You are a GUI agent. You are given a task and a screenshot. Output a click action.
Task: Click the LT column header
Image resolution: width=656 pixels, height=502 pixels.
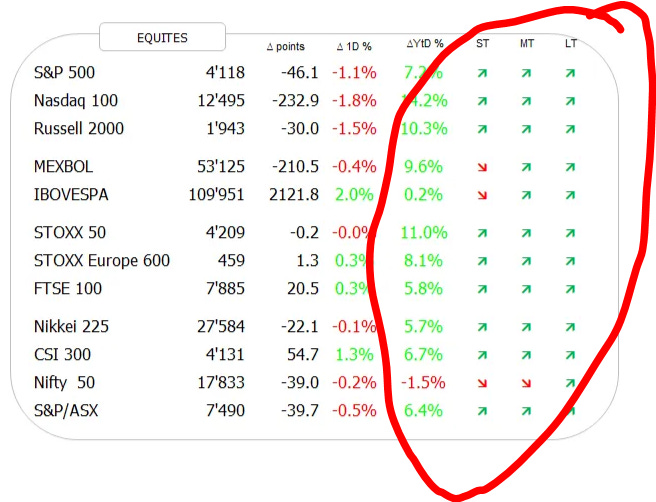[571, 44]
